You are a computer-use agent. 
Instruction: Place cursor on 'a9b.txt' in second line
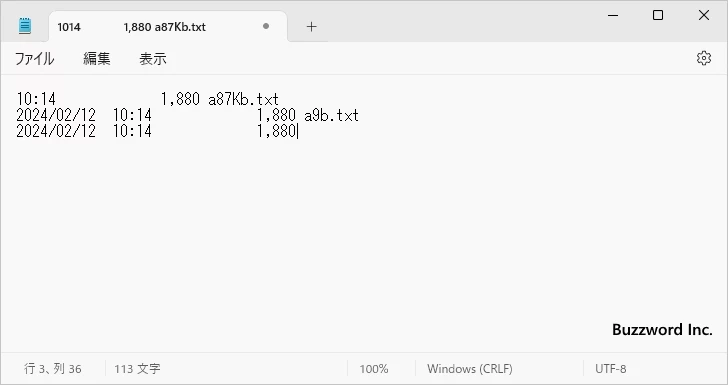tap(332, 115)
